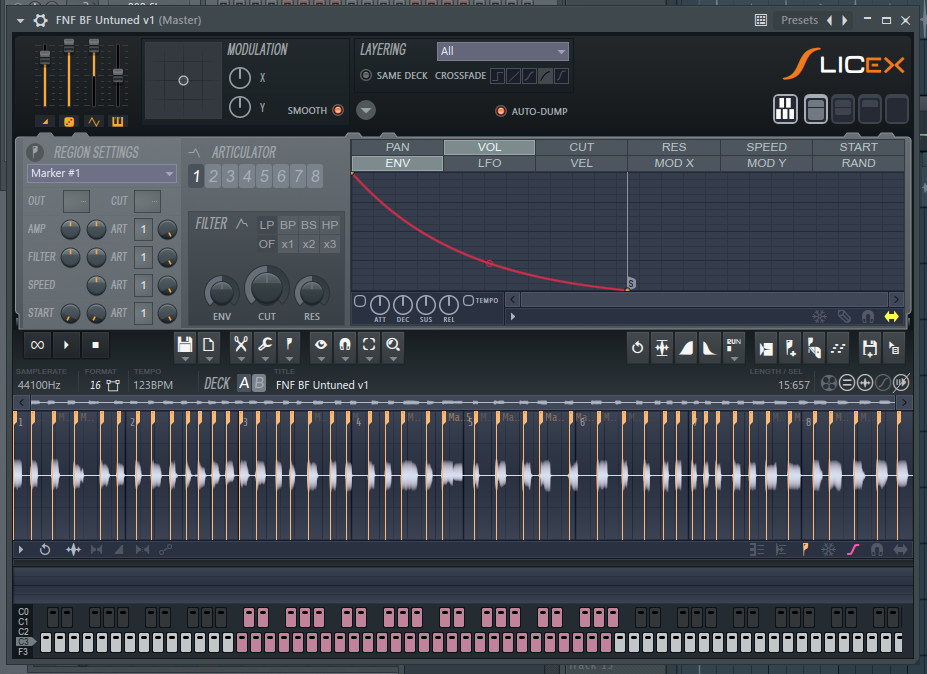Click the wrench edit-tool icon

click(265, 345)
